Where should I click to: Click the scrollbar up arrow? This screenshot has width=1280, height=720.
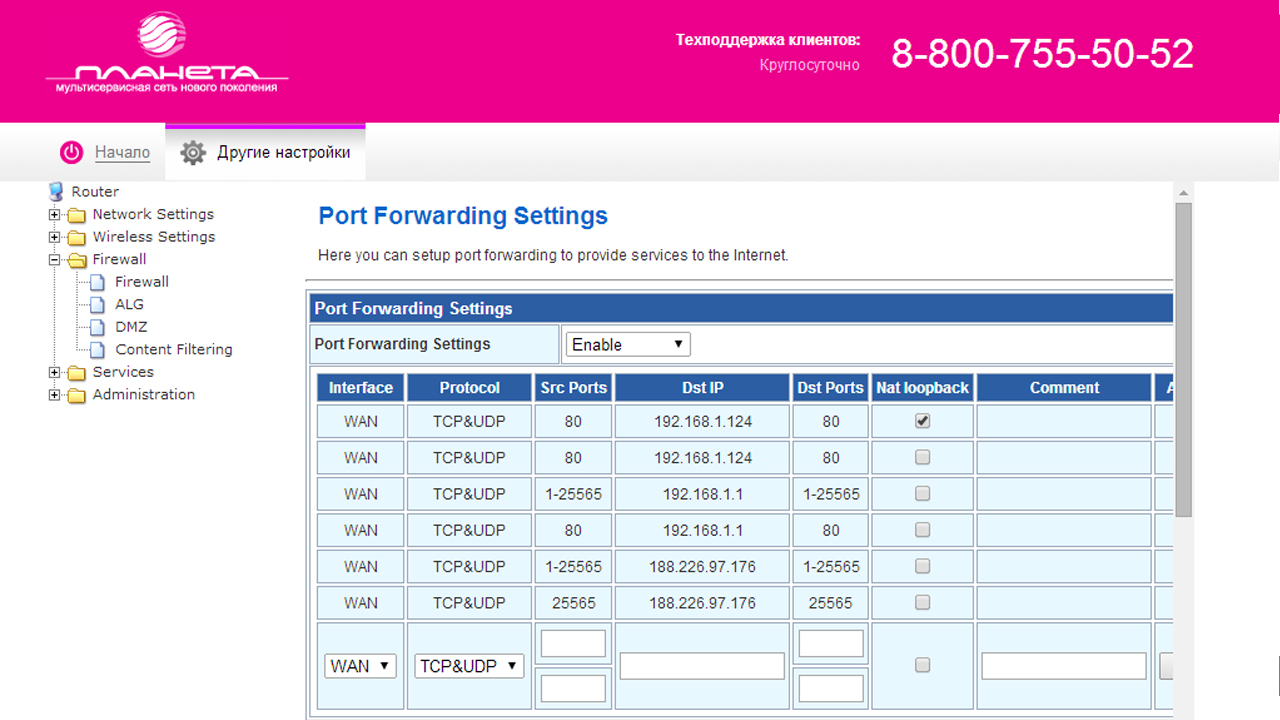(x=1183, y=192)
